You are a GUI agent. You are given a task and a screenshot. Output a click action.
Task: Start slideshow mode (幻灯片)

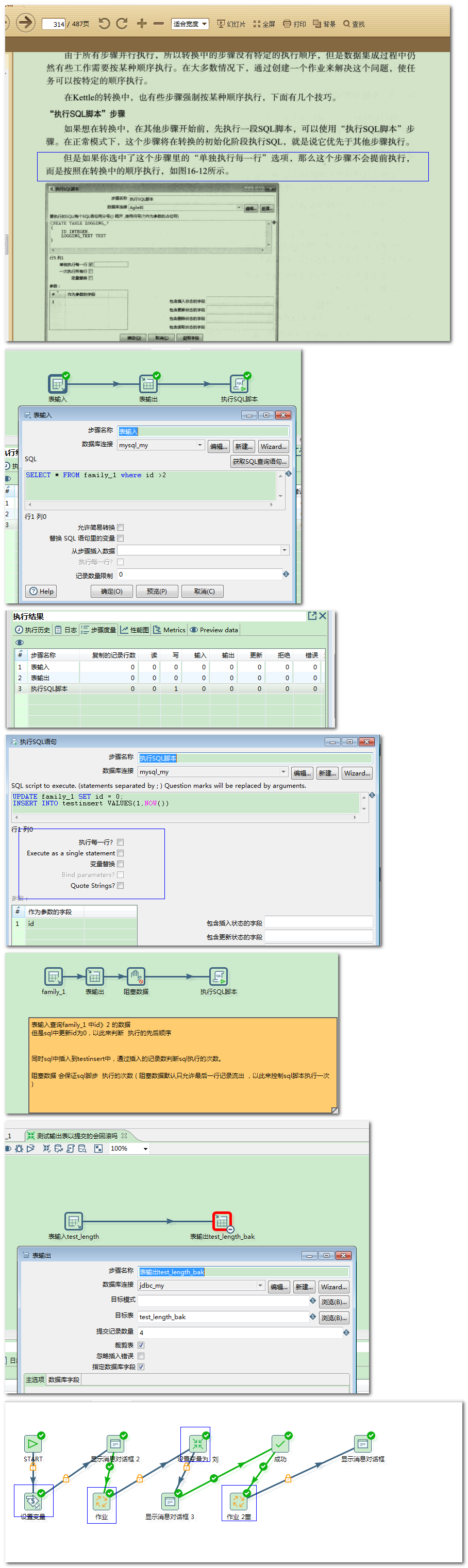[231, 24]
